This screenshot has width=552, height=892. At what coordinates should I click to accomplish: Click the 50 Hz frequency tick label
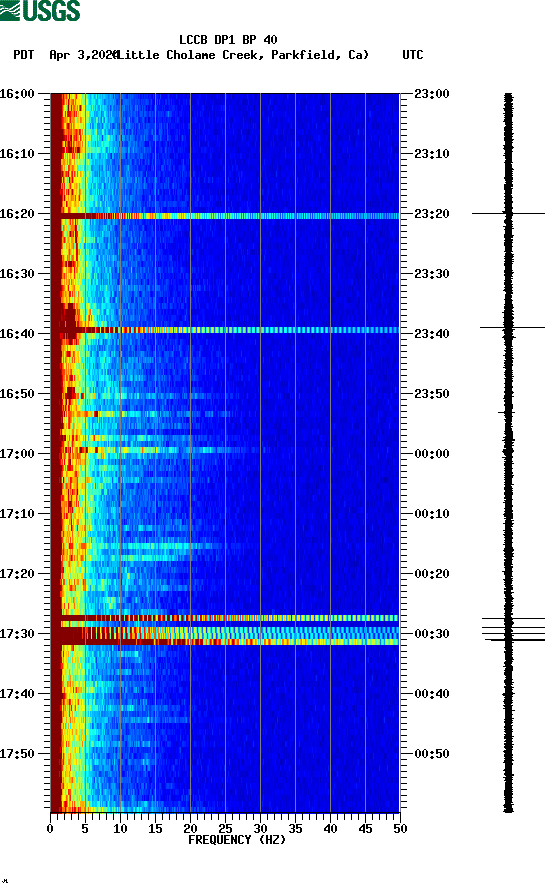click(400, 829)
